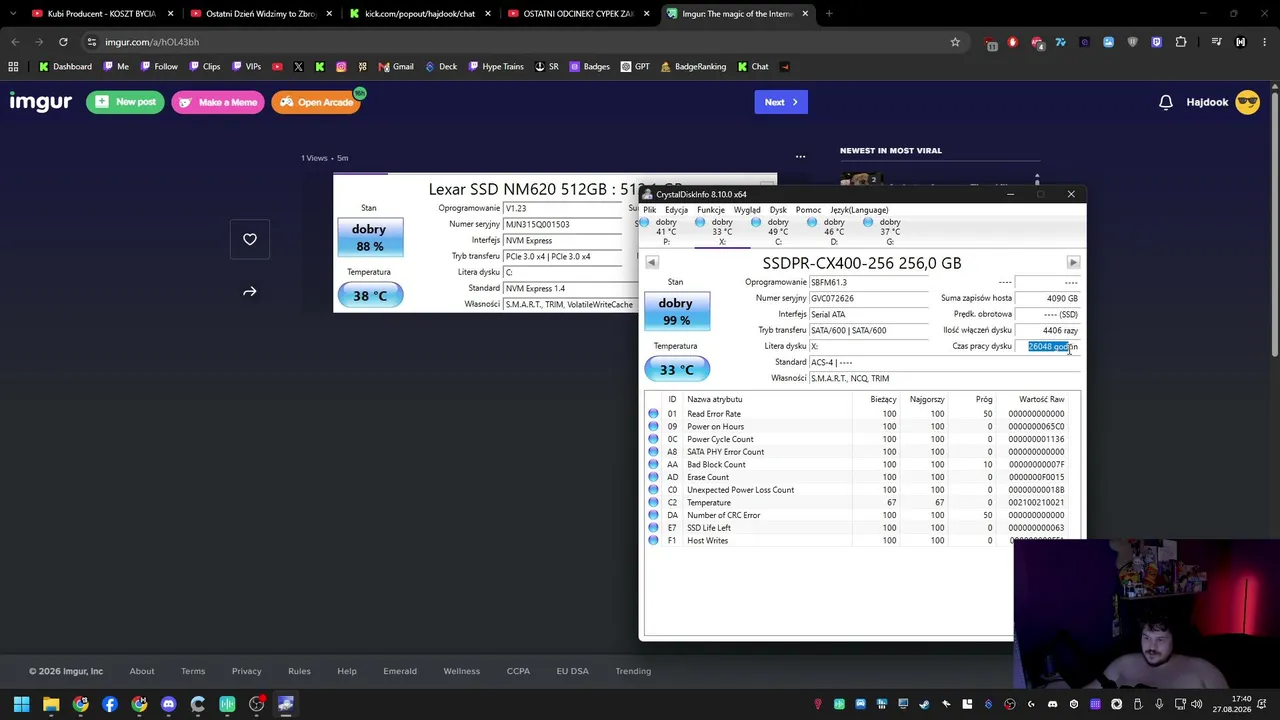
Task: Open File Explorer from the taskbar
Action: (51, 704)
